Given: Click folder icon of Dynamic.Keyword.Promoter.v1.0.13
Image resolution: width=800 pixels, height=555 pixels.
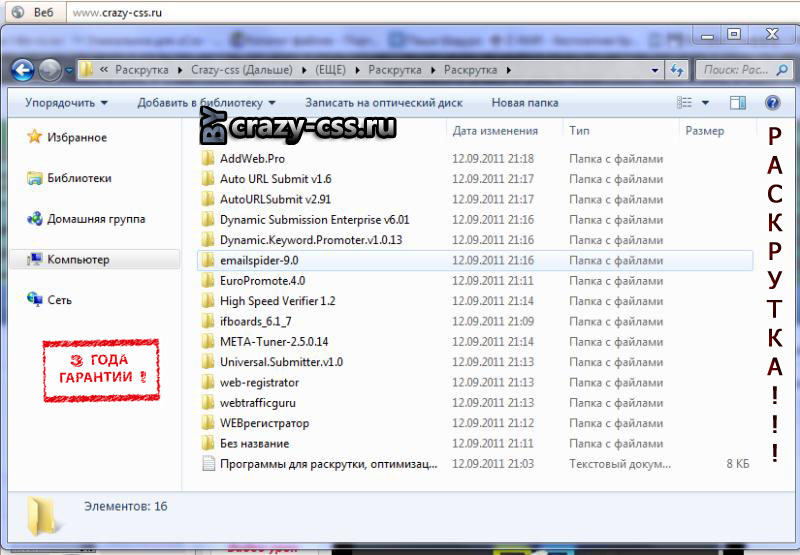Looking at the screenshot, I should click(208, 240).
